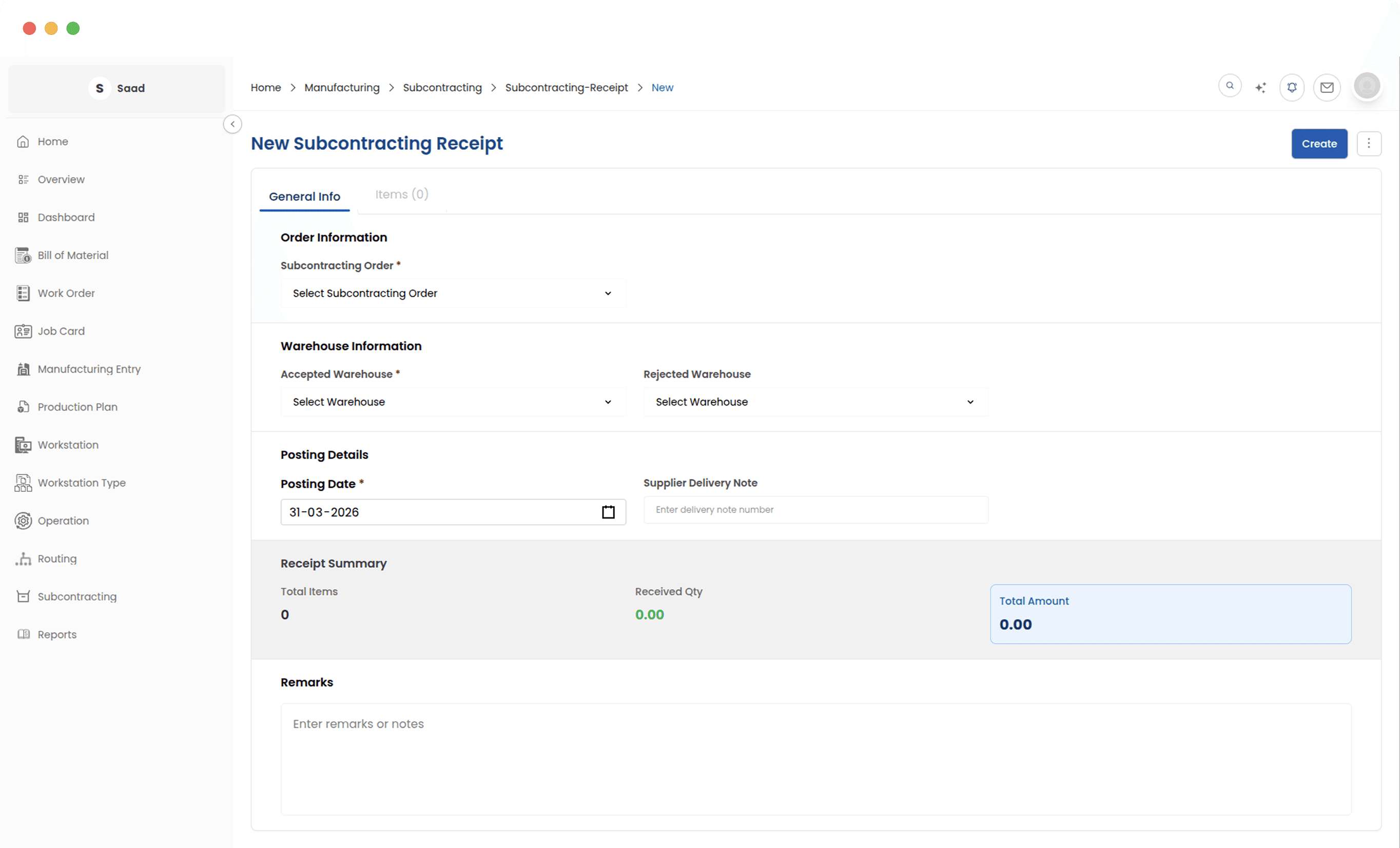
Task: Expand the Select Subcontracting Order dropdown
Action: coord(453,293)
